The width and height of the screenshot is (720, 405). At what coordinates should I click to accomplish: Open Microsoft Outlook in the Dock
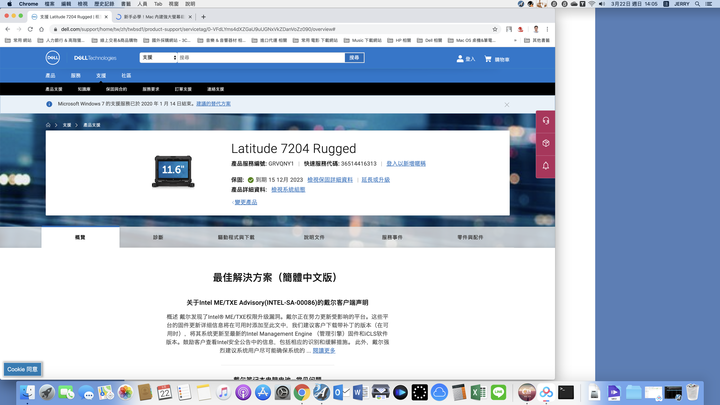341,393
